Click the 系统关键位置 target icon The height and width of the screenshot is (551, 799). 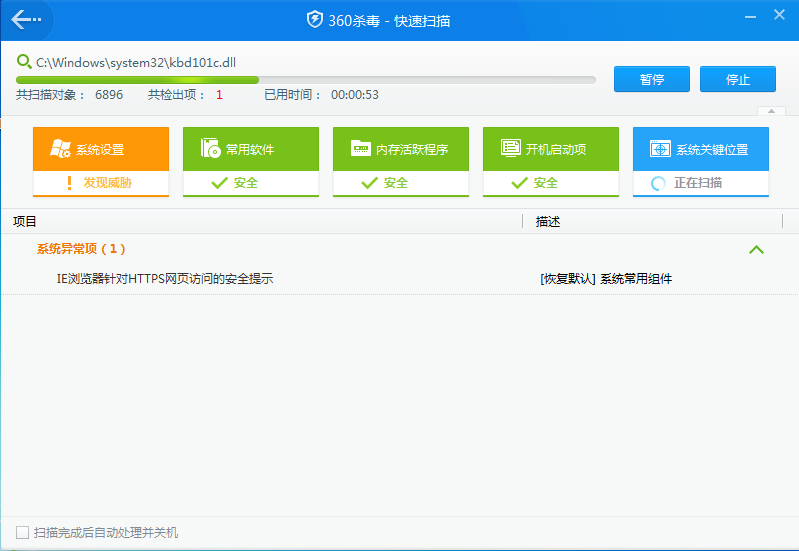coord(660,149)
